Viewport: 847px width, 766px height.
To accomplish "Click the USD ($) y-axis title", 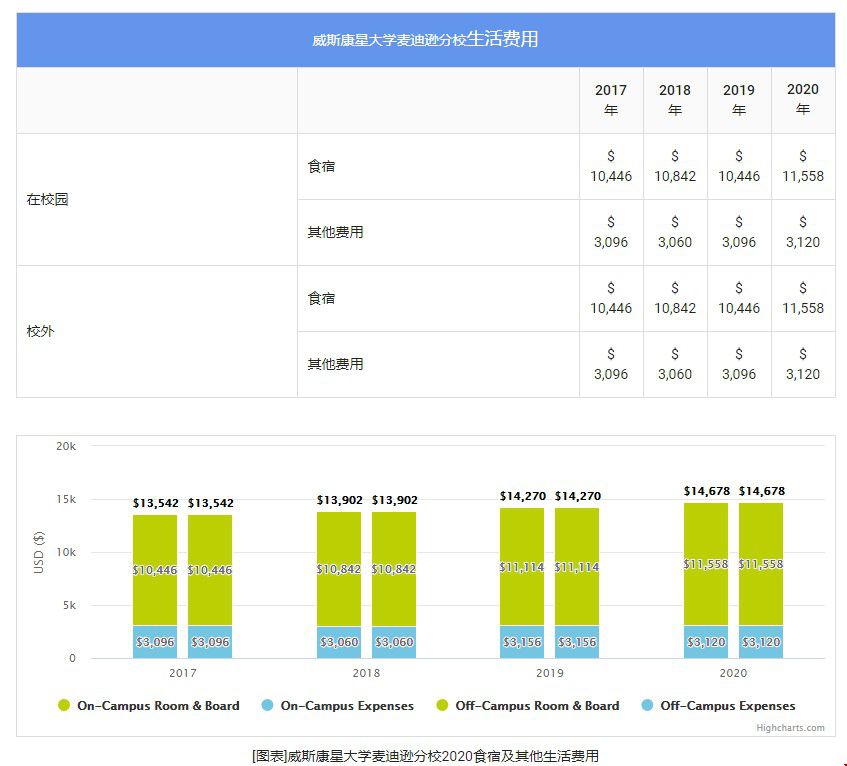I will pos(39,552).
